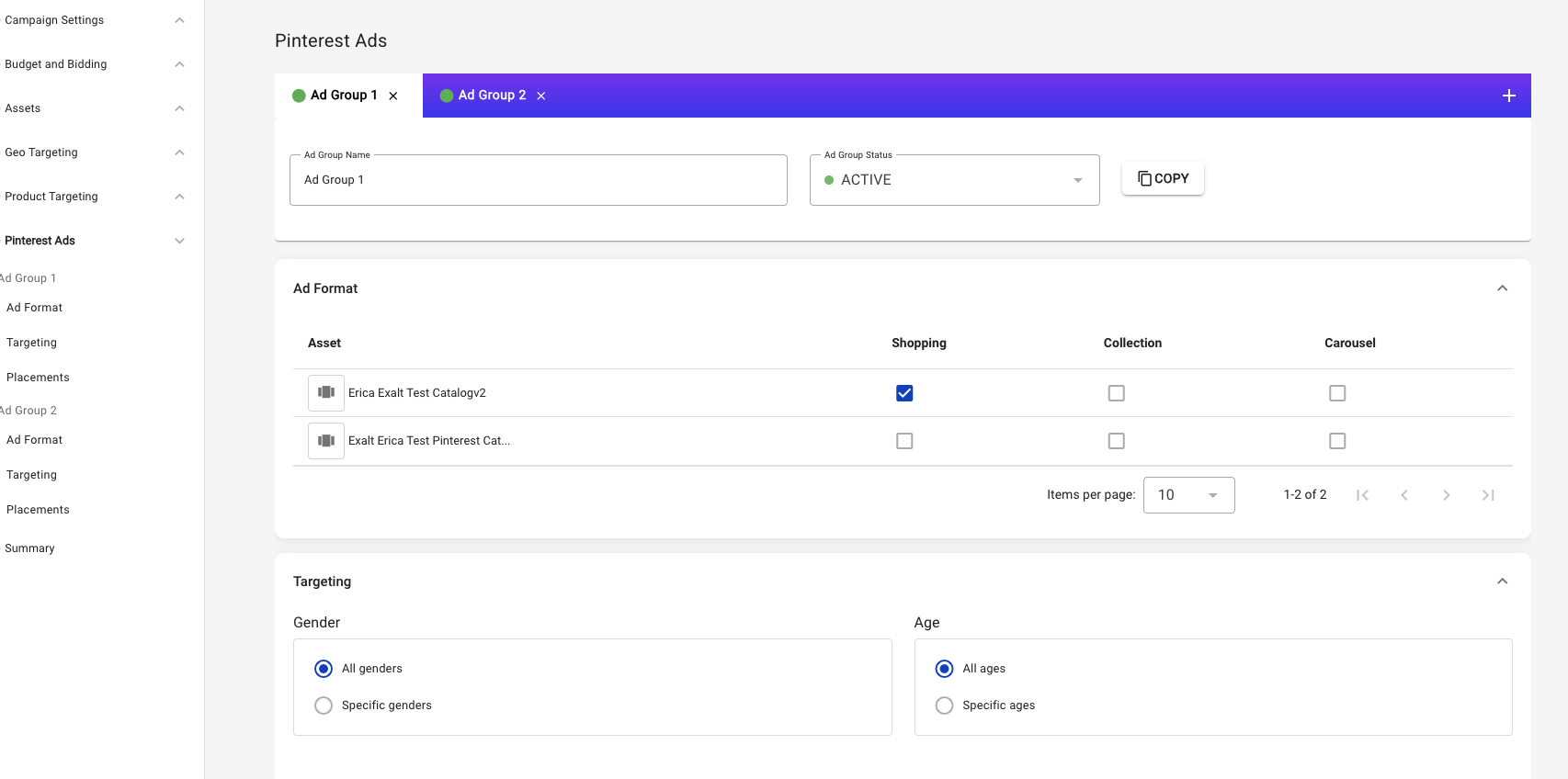
Task: Go to next page of assets
Action: tap(1446, 495)
